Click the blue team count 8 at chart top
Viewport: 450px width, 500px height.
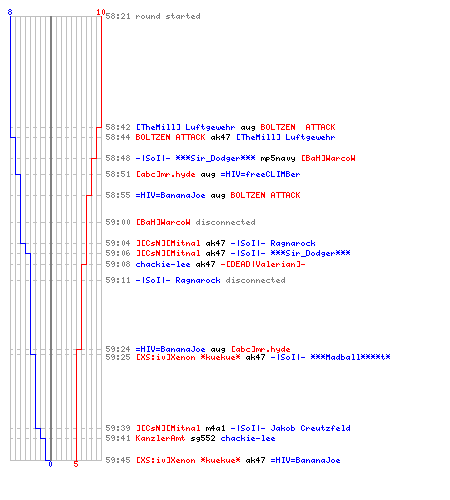(10, 12)
